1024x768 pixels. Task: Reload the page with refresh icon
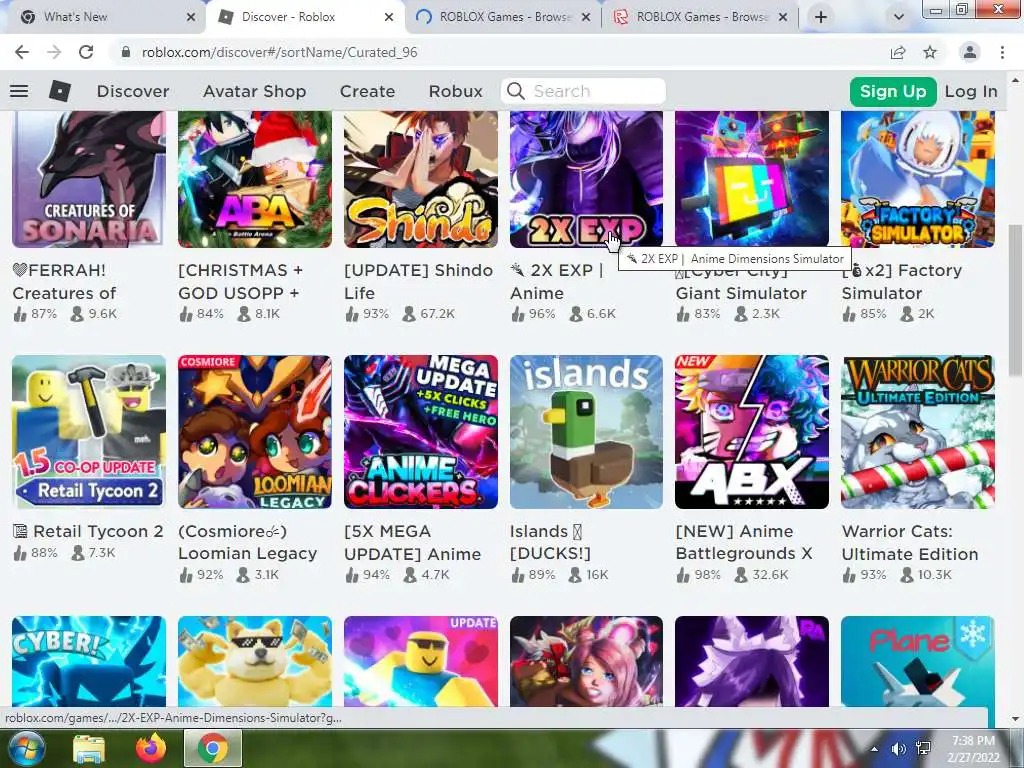(86, 52)
